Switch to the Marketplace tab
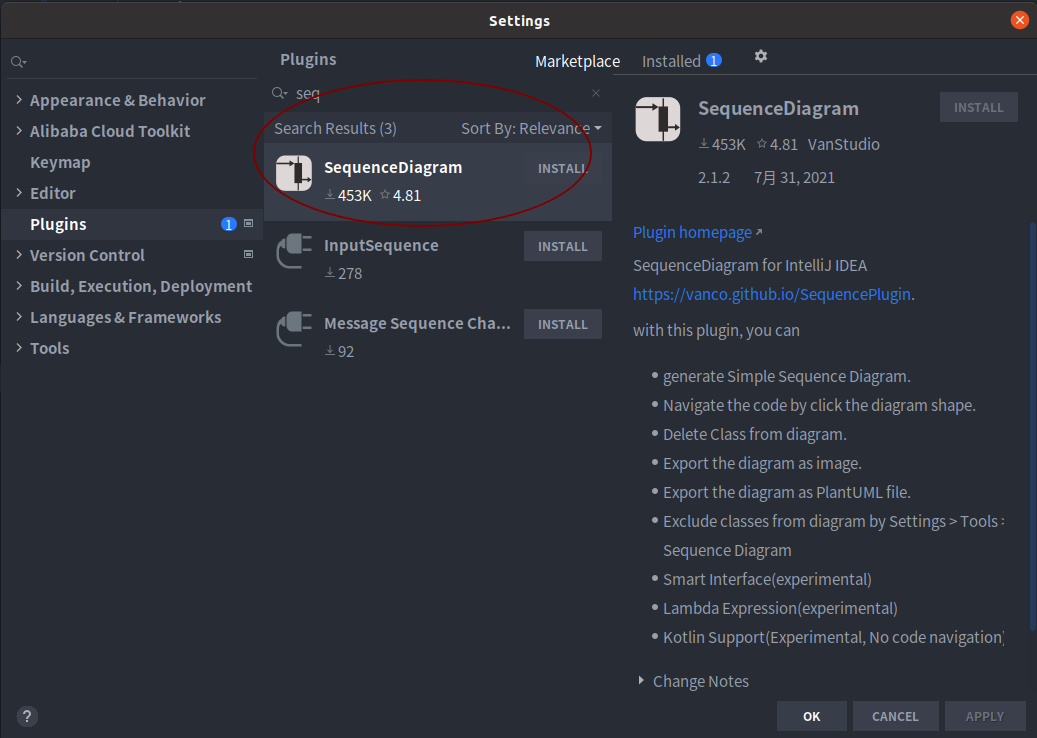Viewport: 1037px width, 738px height. pyautogui.click(x=577, y=61)
